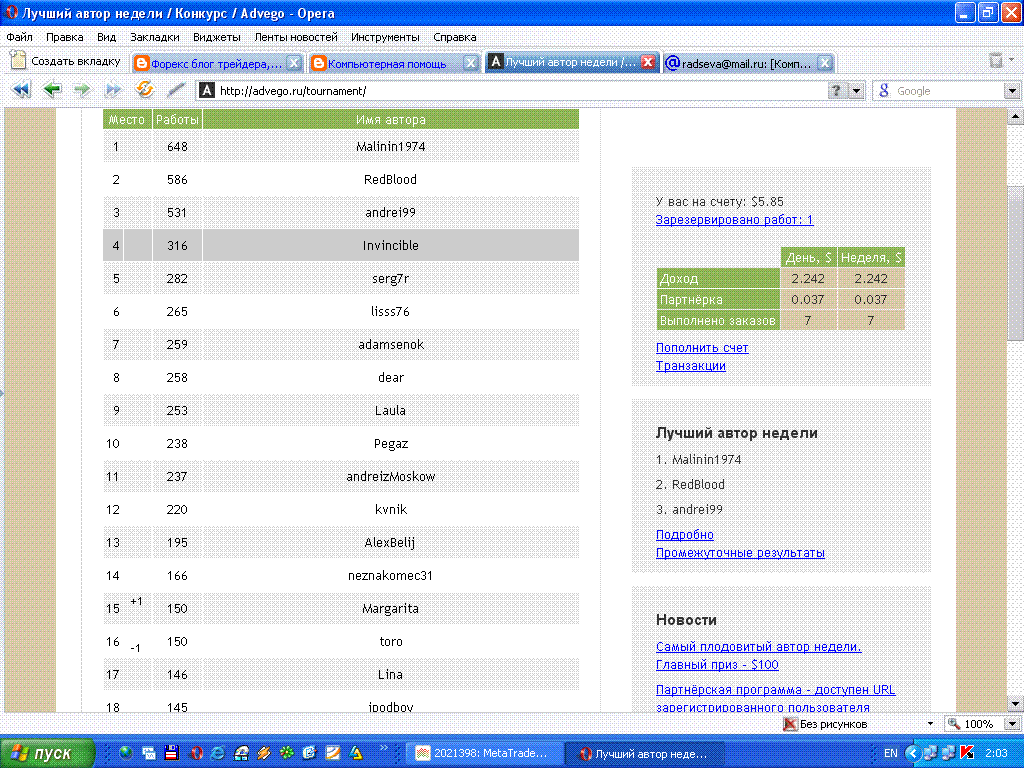The height and width of the screenshot is (768, 1024).
Task: Click the Google icon in the search field
Action: click(884, 90)
